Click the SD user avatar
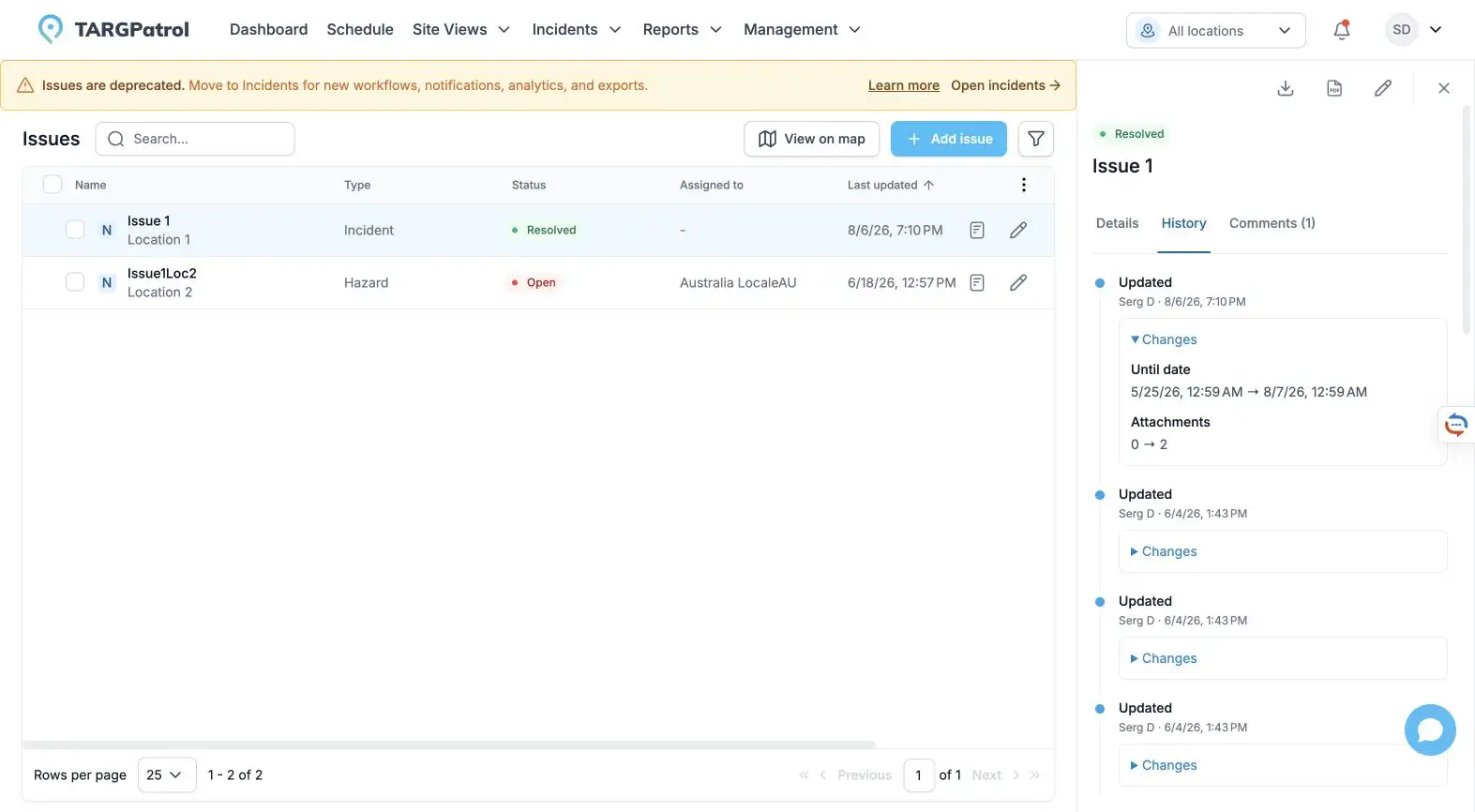Viewport: 1475px width, 812px height. point(1401,30)
